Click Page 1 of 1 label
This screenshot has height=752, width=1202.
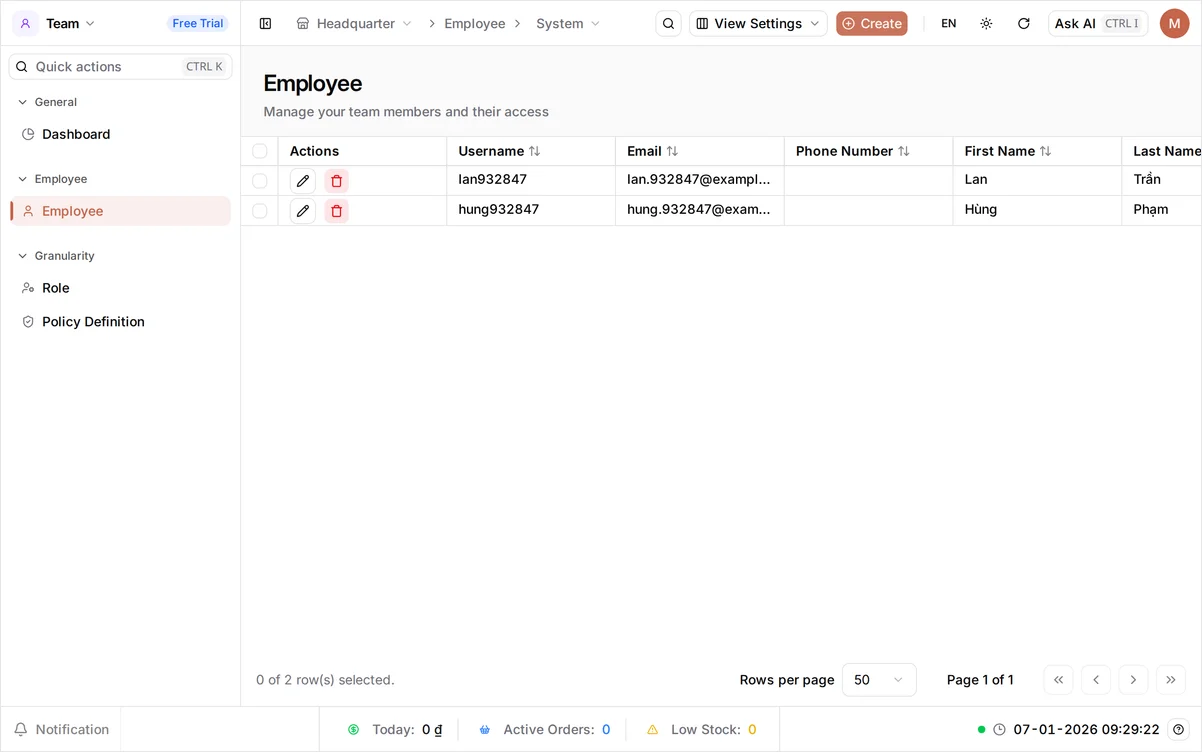pos(980,680)
